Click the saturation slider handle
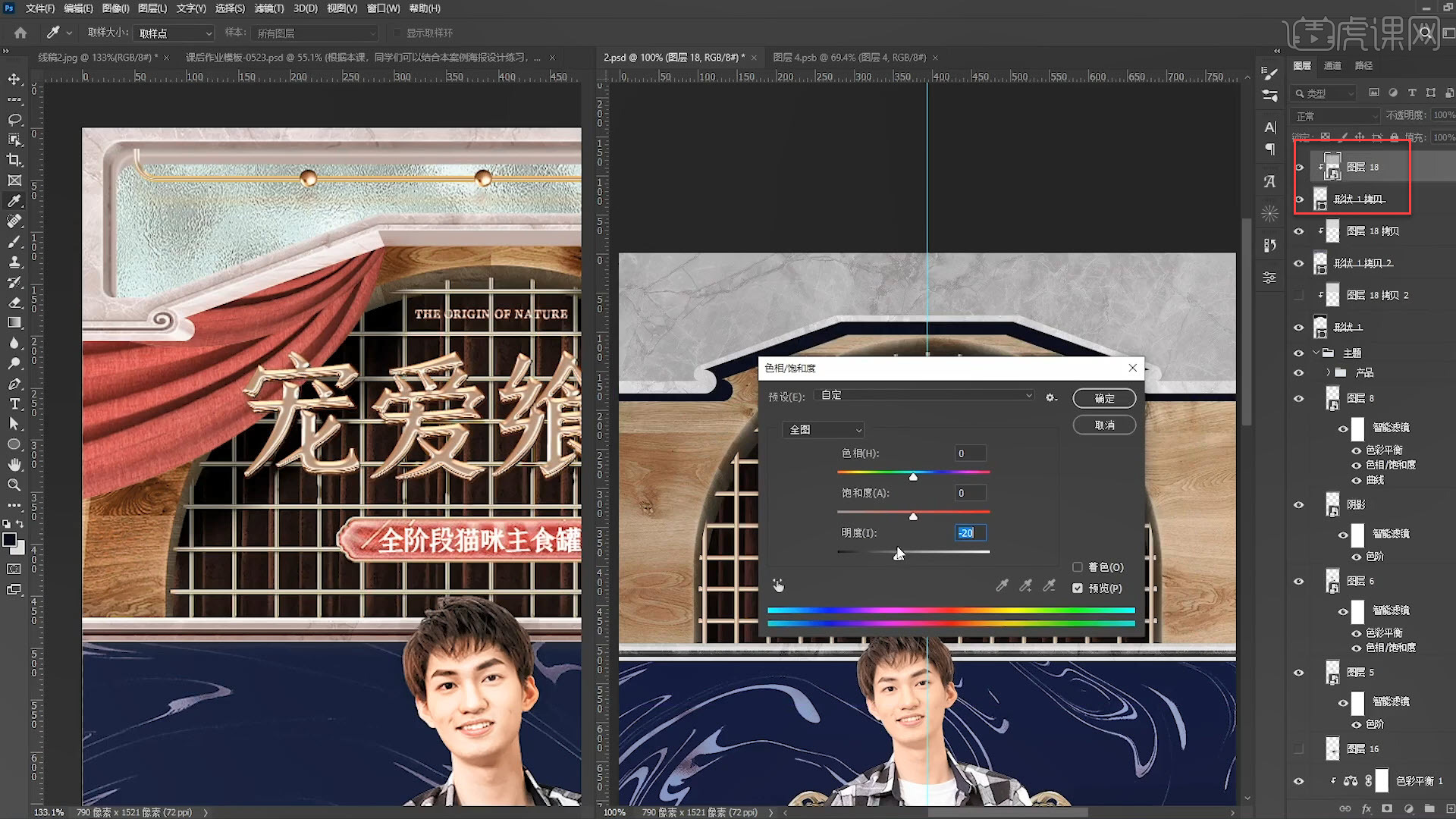1456x819 pixels. 913,516
